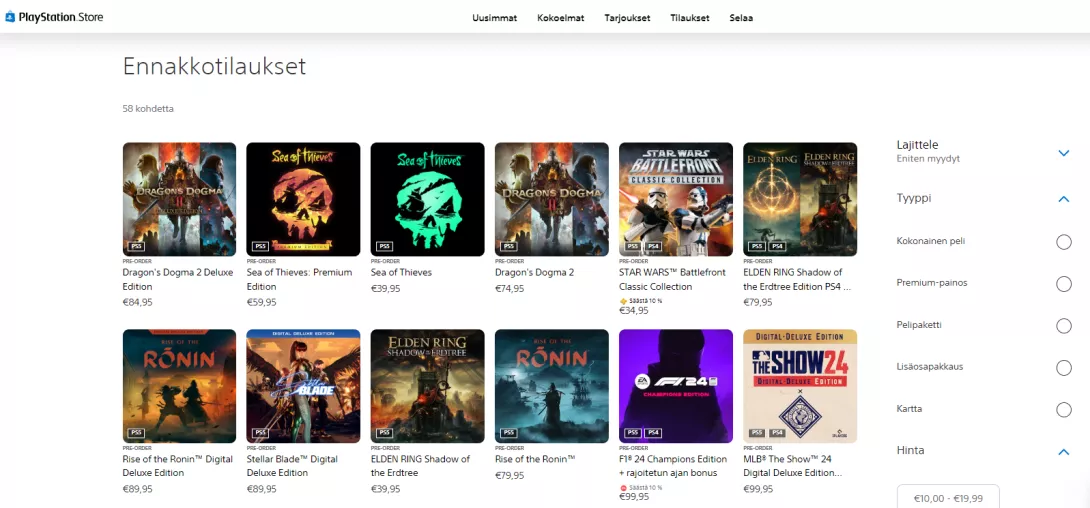This screenshot has height=508, width=1090.
Task: Click the PS5 badge on Sea of Thieves Premium
Action: (261, 247)
